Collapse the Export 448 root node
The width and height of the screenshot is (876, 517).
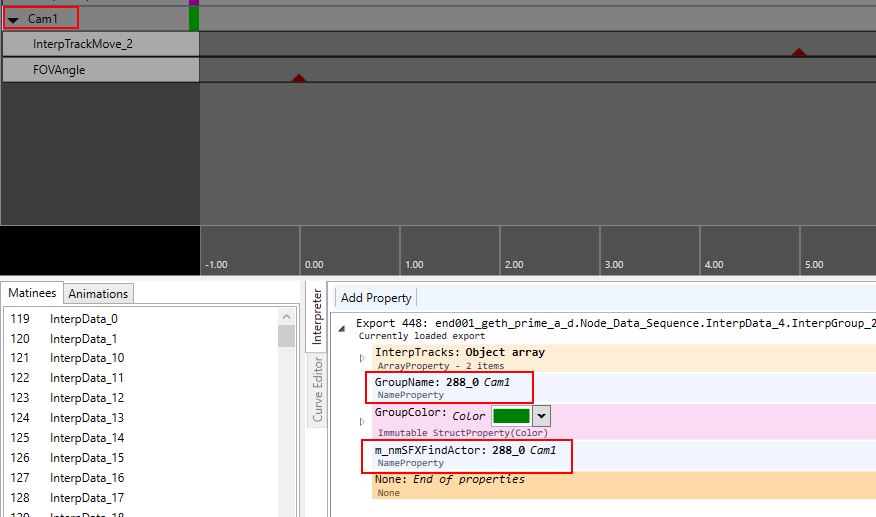tap(341, 329)
